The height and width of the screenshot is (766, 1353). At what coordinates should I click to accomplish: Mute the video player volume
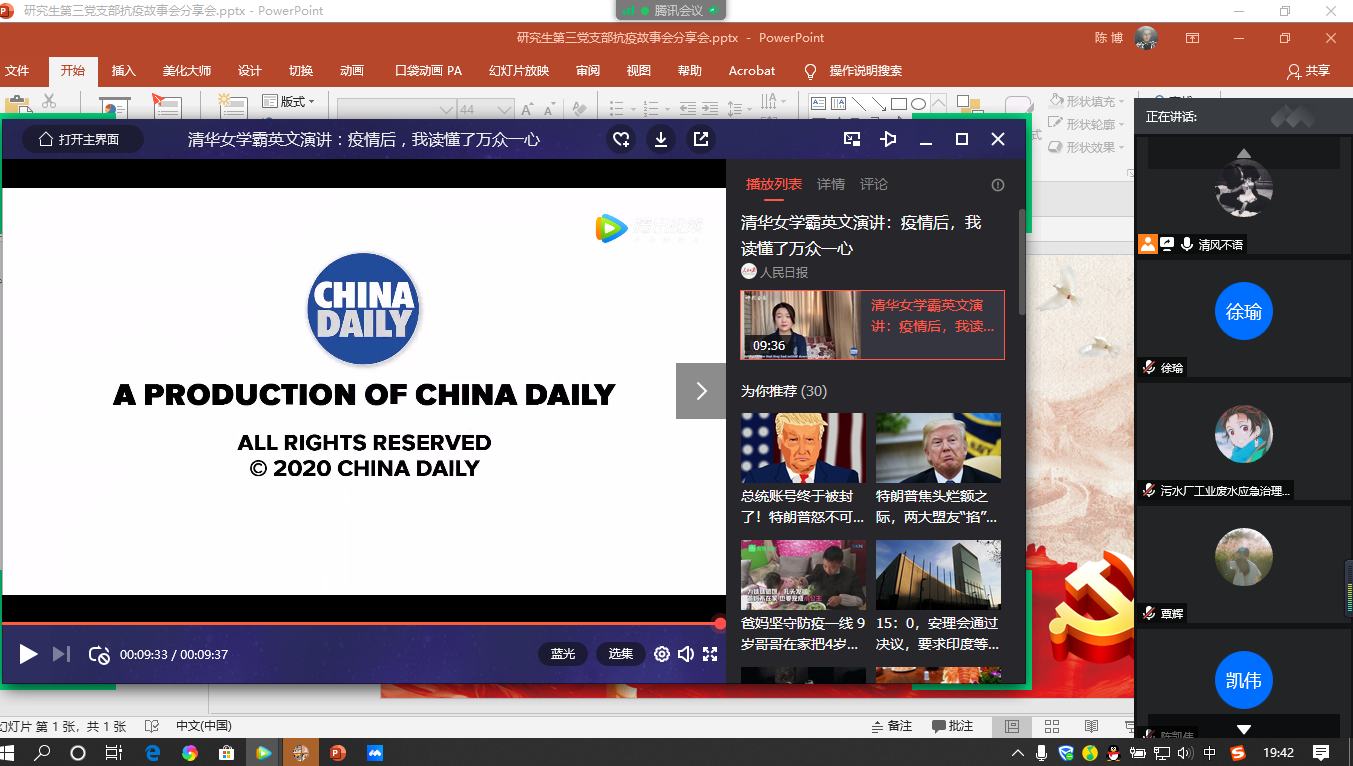[686, 654]
